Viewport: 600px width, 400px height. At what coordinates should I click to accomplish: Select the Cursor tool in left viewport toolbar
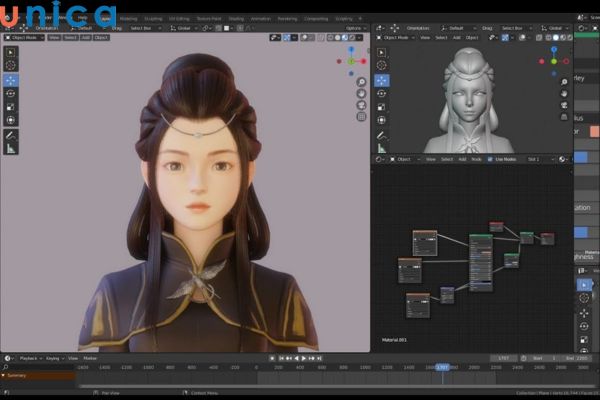[11, 65]
